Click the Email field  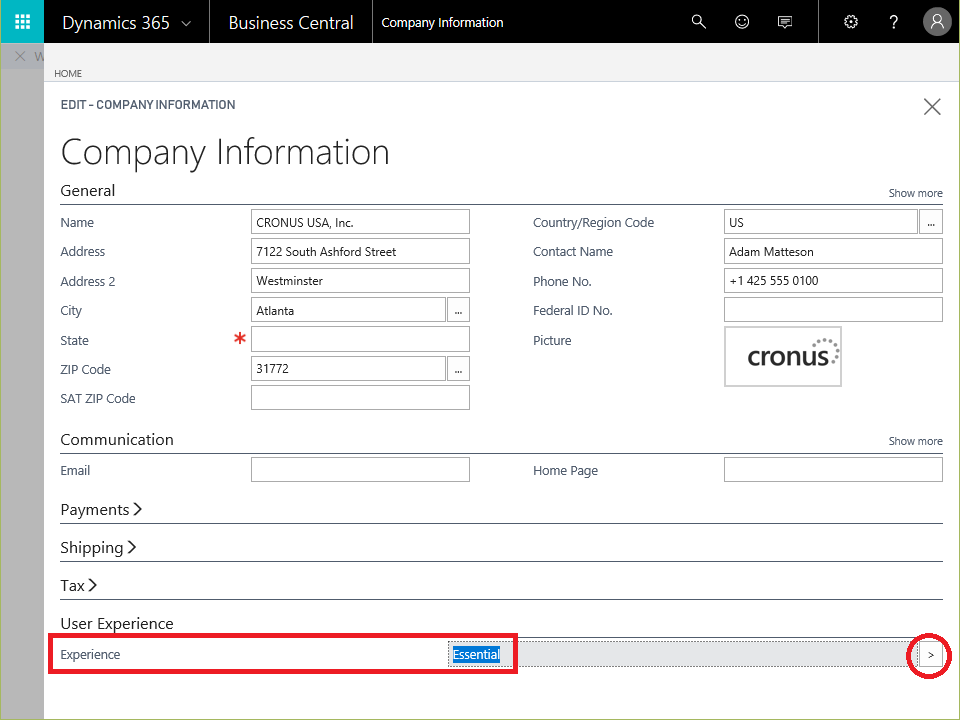click(360, 470)
